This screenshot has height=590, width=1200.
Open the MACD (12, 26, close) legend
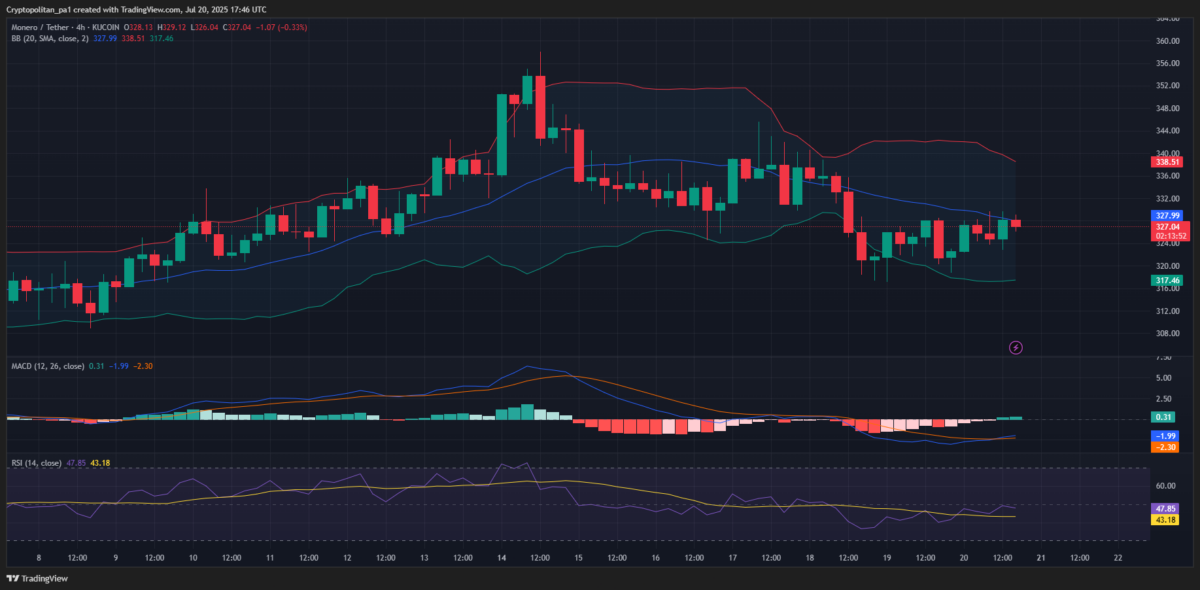click(47, 366)
